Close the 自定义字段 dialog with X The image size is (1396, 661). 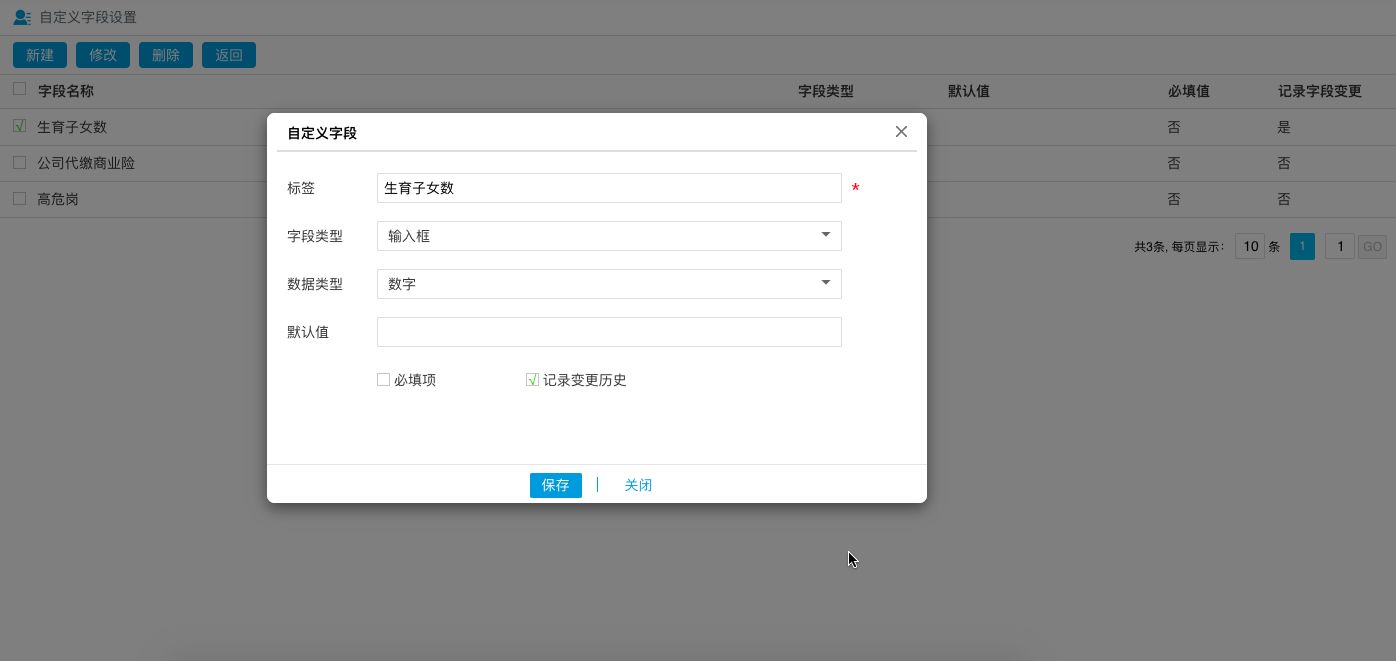pyautogui.click(x=901, y=132)
